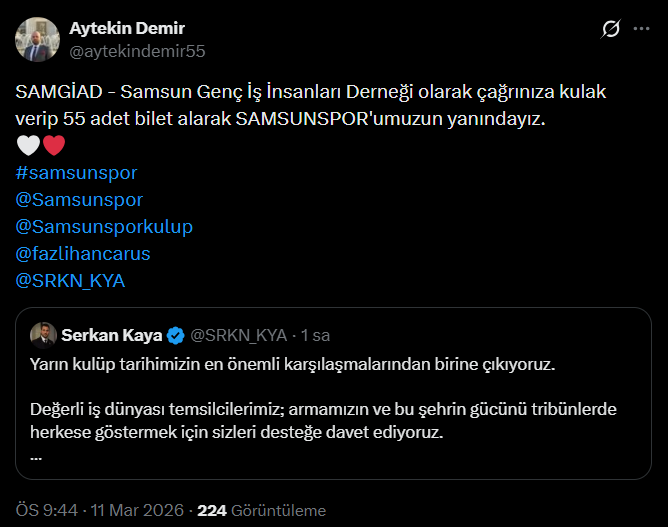
Task: Click Aytekin Demir's profile picture
Action: (36, 38)
